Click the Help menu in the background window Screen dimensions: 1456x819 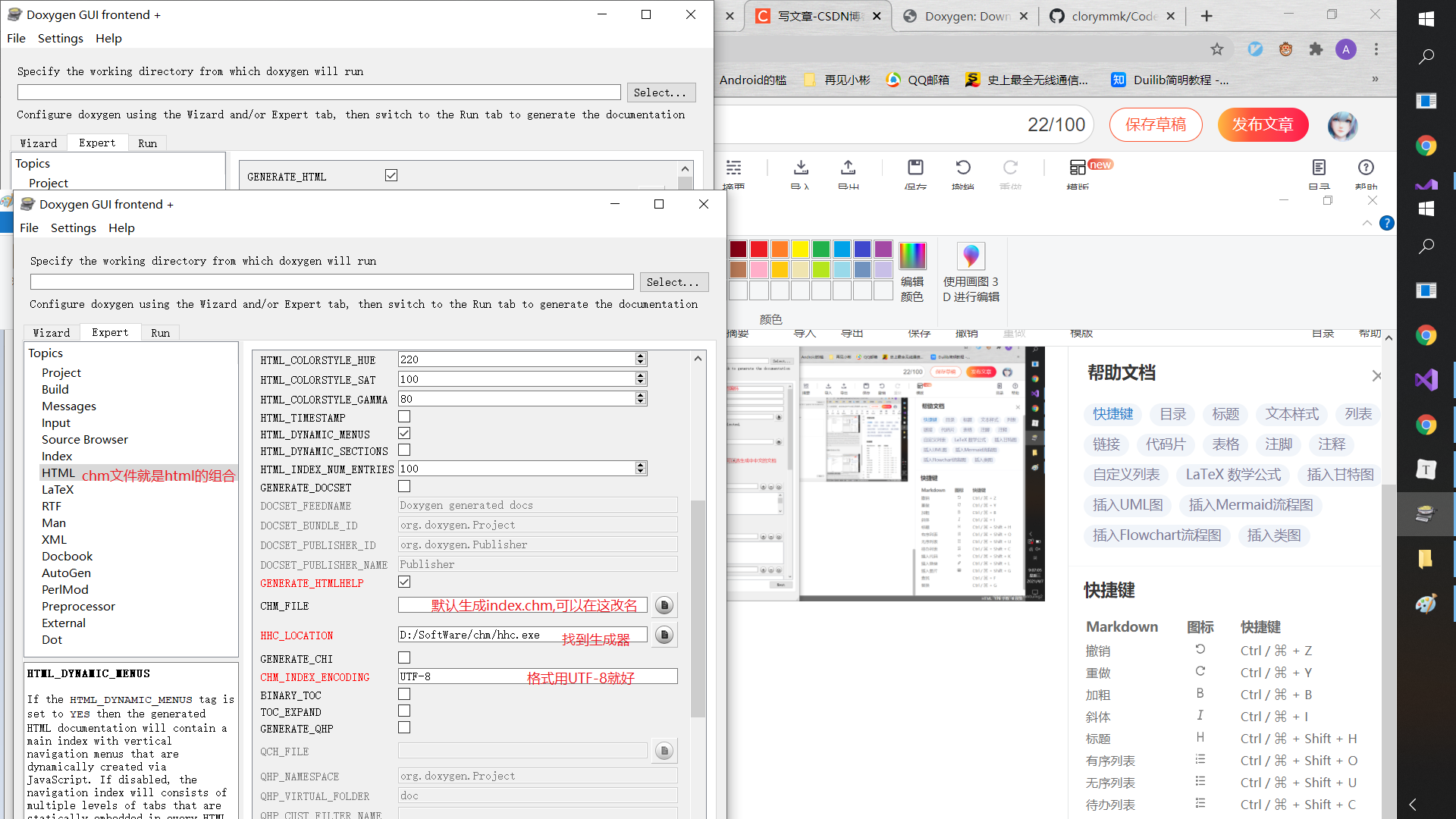tap(108, 38)
